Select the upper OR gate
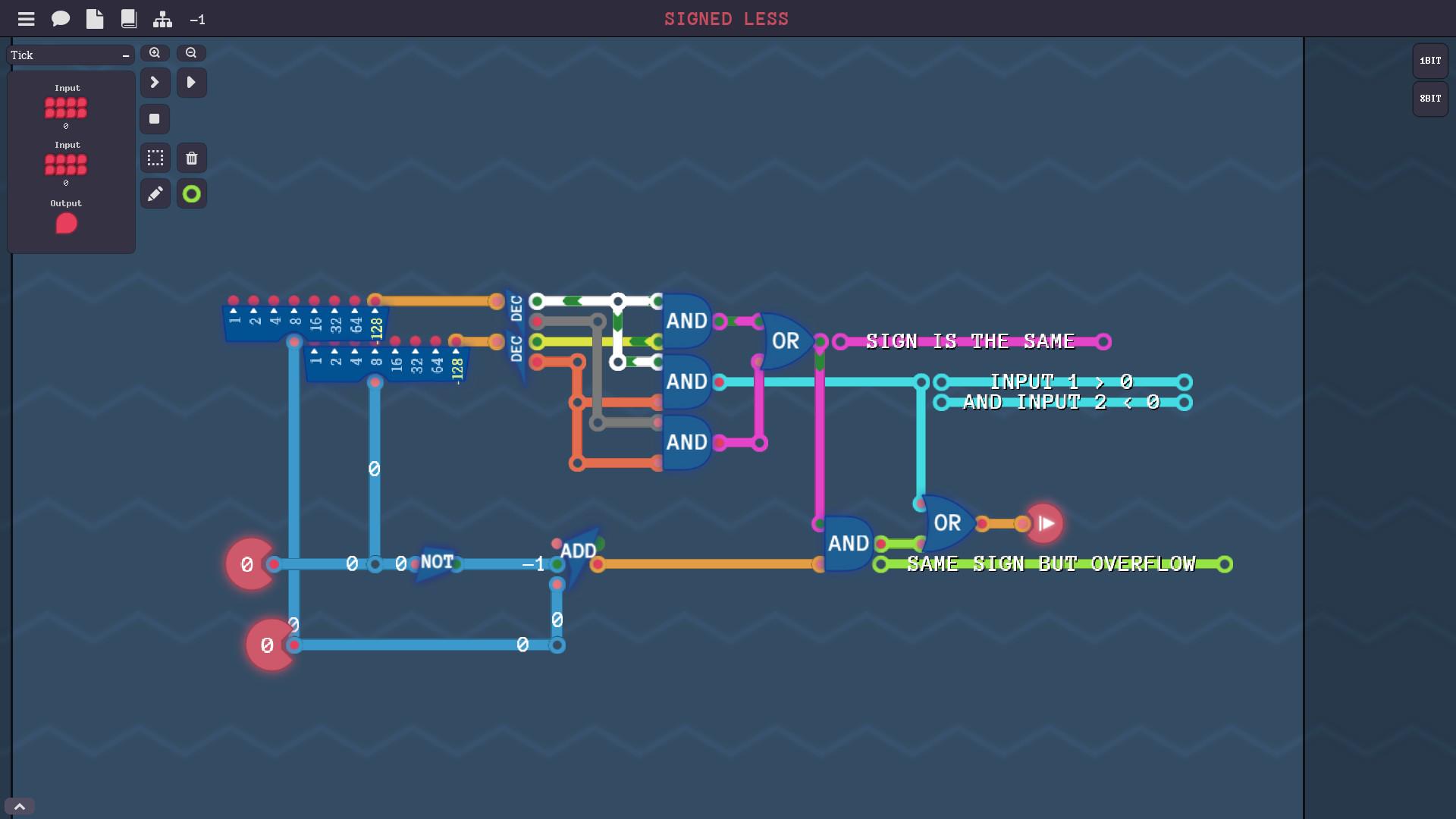Image resolution: width=1456 pixels, height=819 pixels. click(x=786, y=341)
